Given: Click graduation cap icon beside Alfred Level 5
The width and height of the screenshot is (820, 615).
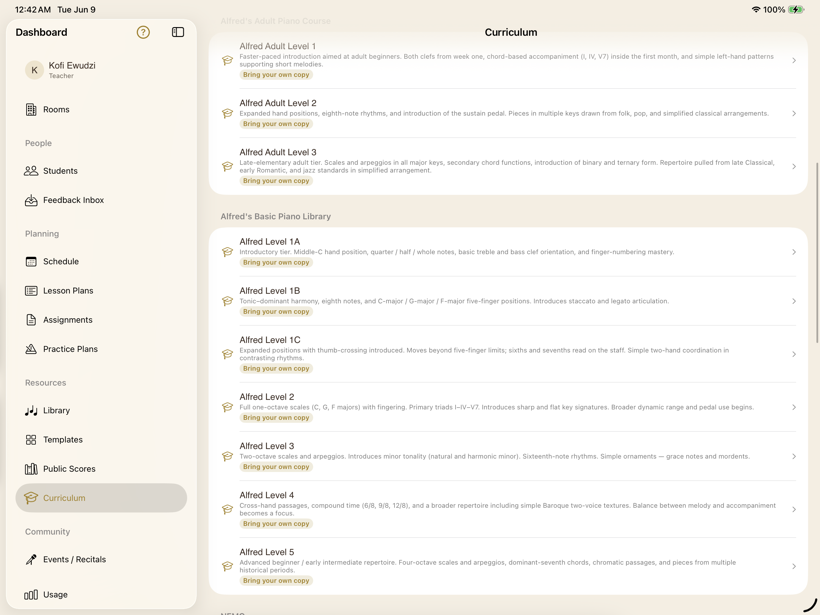Looking at the screenshot, I should [x=227, y=566].
